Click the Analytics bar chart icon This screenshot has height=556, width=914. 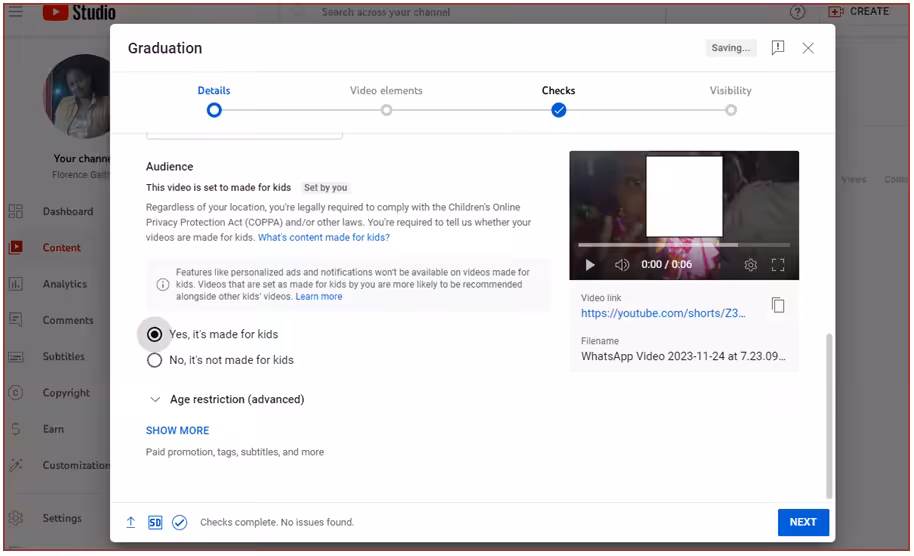click(16, 284)
